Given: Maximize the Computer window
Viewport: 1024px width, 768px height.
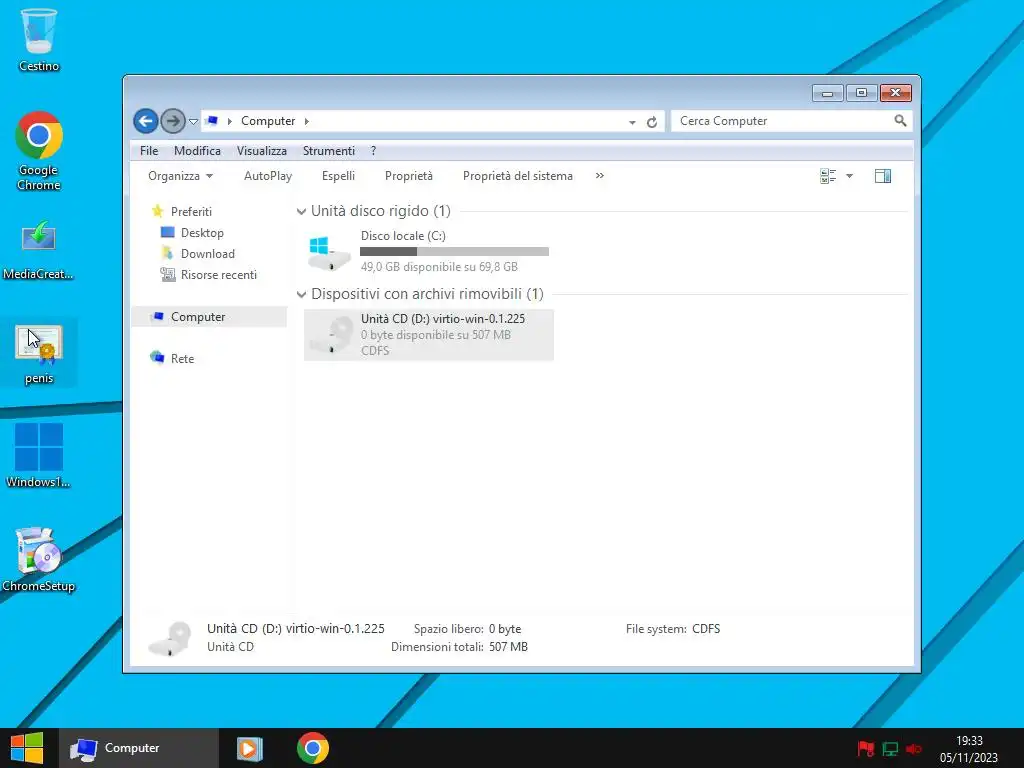Looking at the screenshot, I should pyautogui.click(x=861, y=93).
